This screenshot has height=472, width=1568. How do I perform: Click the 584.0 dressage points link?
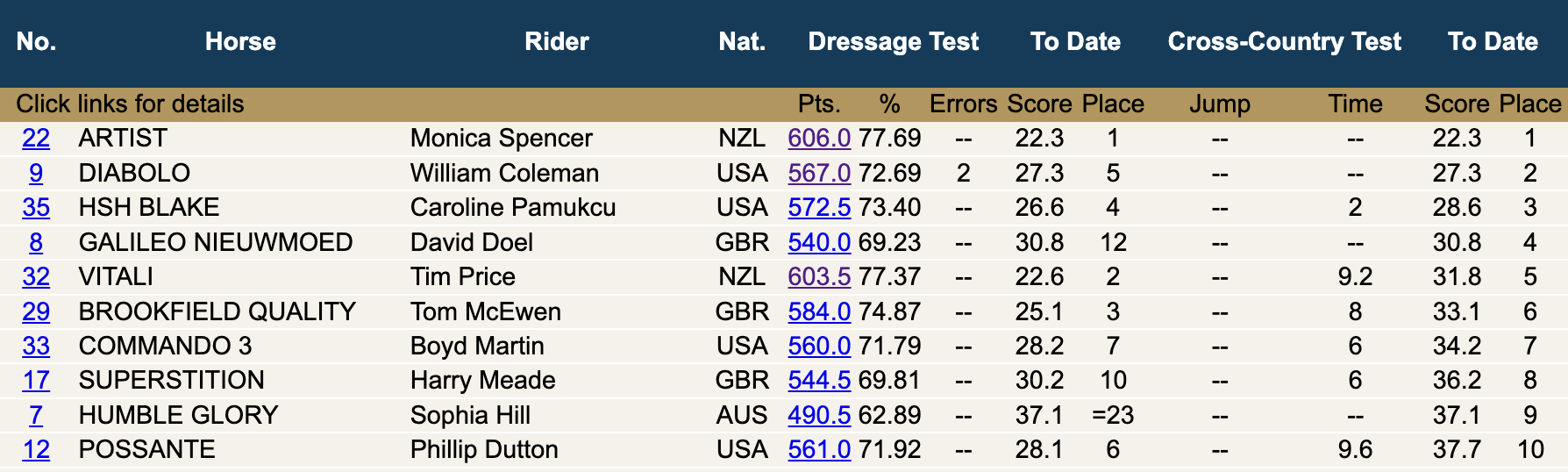coord(819,311)
